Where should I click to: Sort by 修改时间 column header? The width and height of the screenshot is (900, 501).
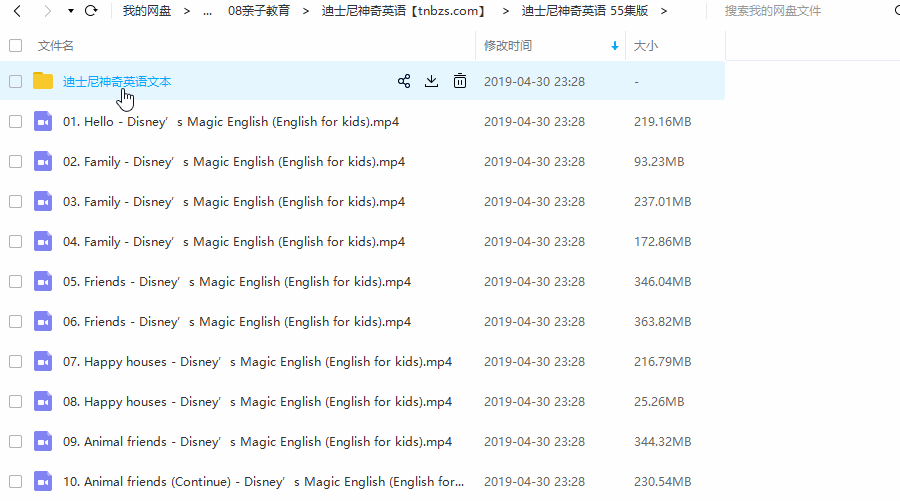coord(508,46)
